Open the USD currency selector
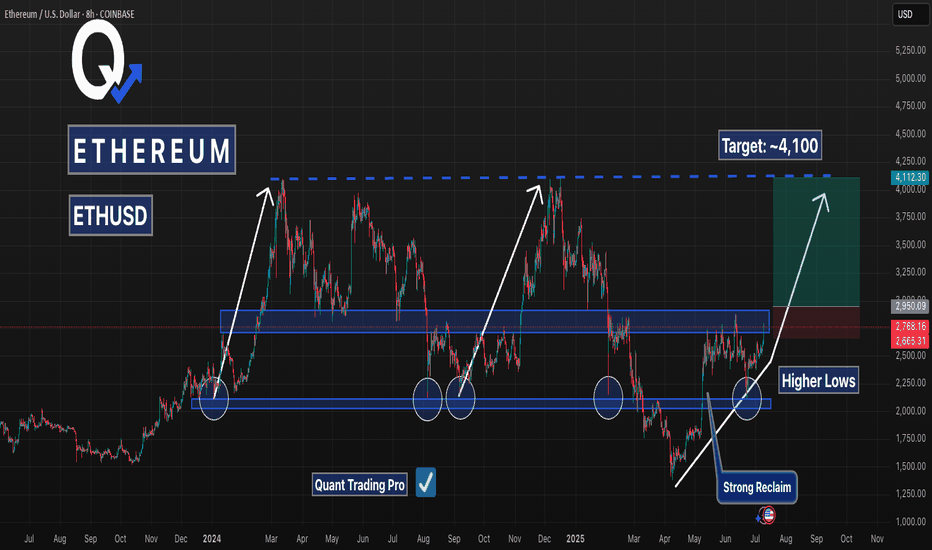The image size is (932, 550). tap(910, 14)
